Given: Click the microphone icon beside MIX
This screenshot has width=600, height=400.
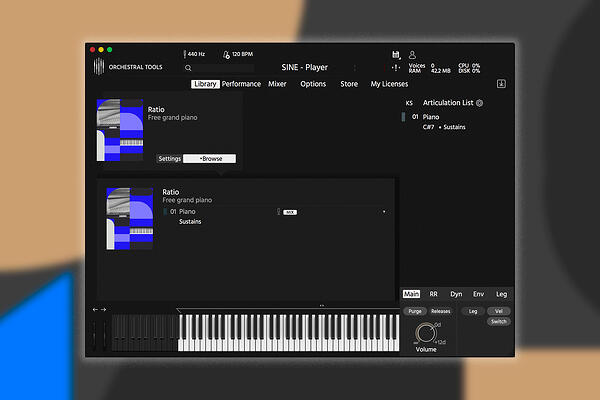Looking at the screenshot, I should tap(279, 212).
